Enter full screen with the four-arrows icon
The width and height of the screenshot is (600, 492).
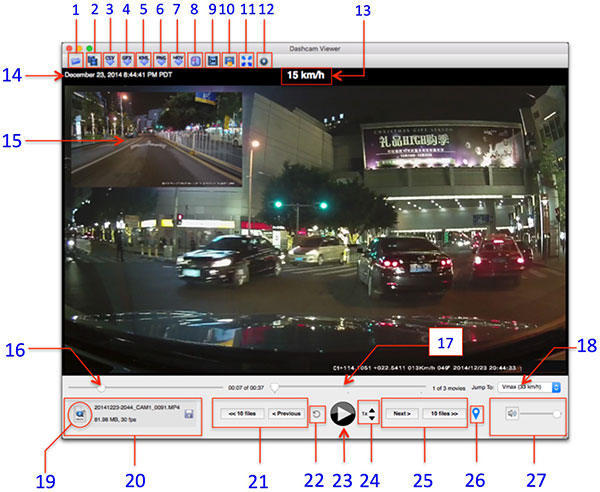point(246,59)
